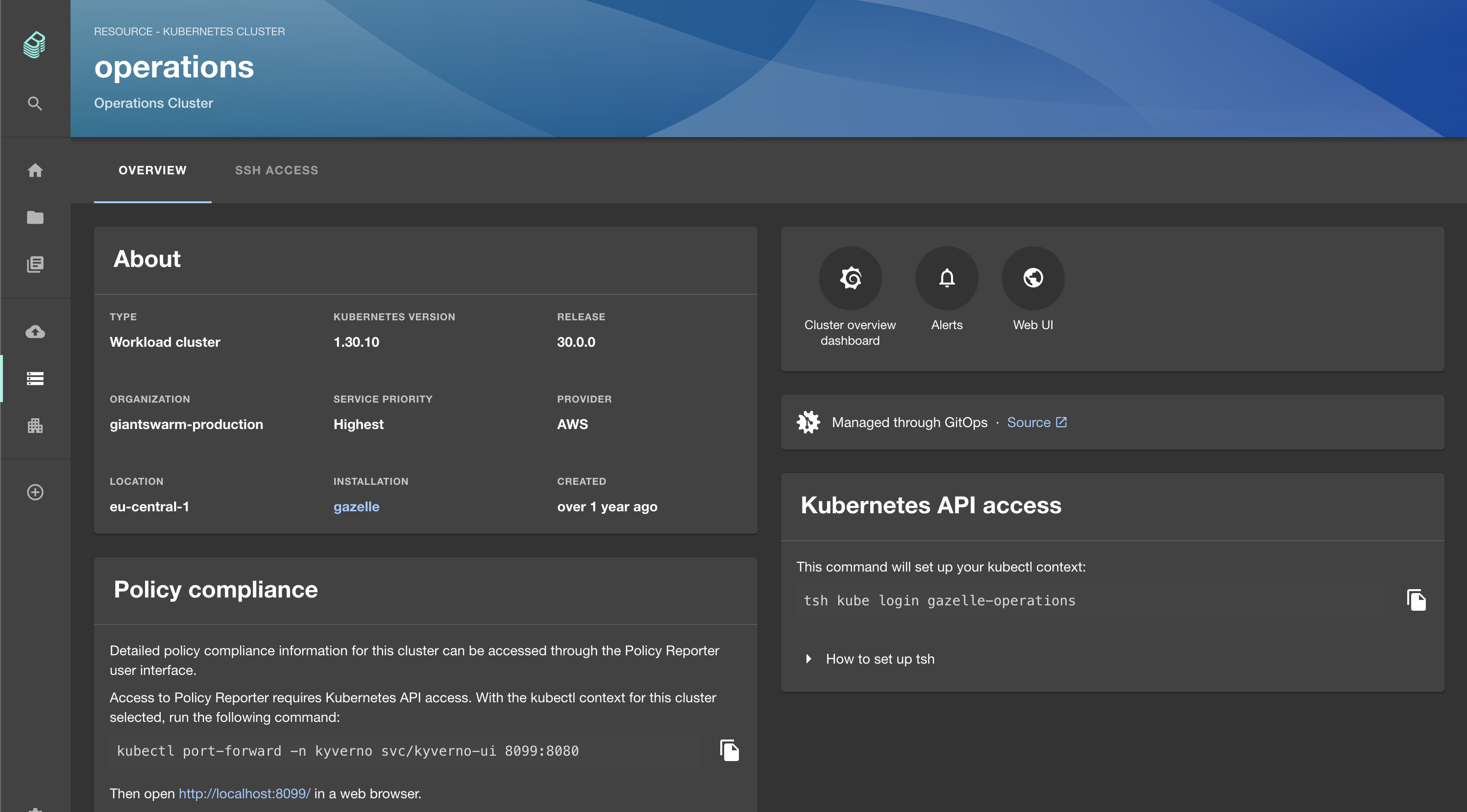Click the 'Managed through GitOps' label
This screenshot has width=1467, height=812.
click(x=910, y=422)
